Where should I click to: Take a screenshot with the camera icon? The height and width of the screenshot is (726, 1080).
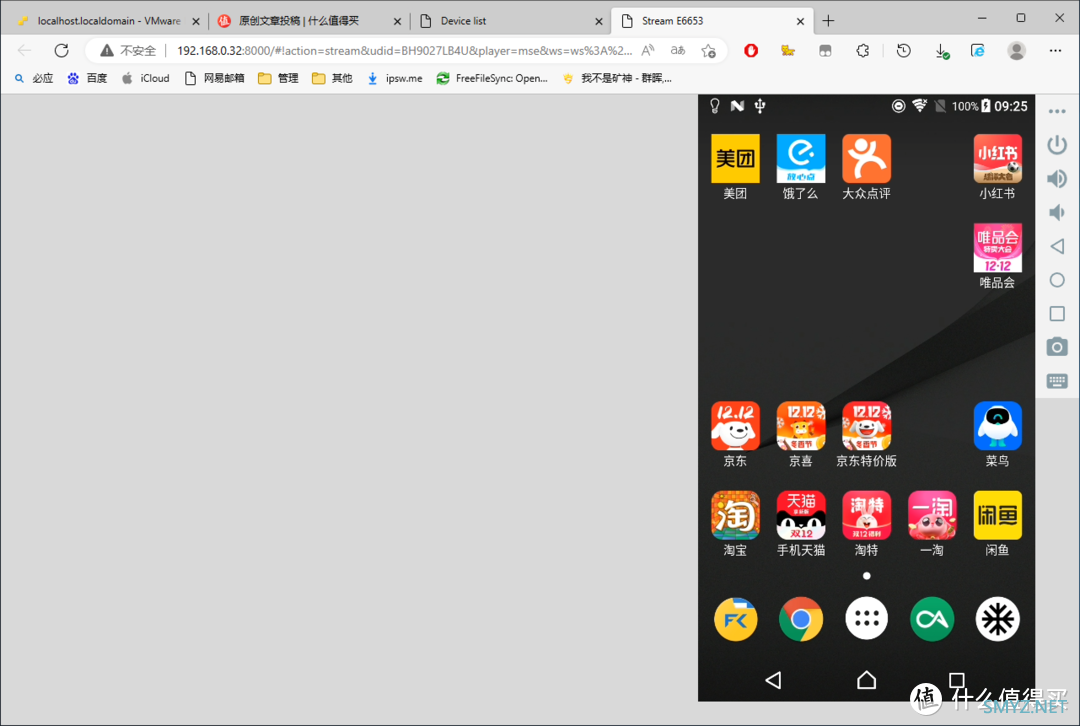click(1057, 347)
